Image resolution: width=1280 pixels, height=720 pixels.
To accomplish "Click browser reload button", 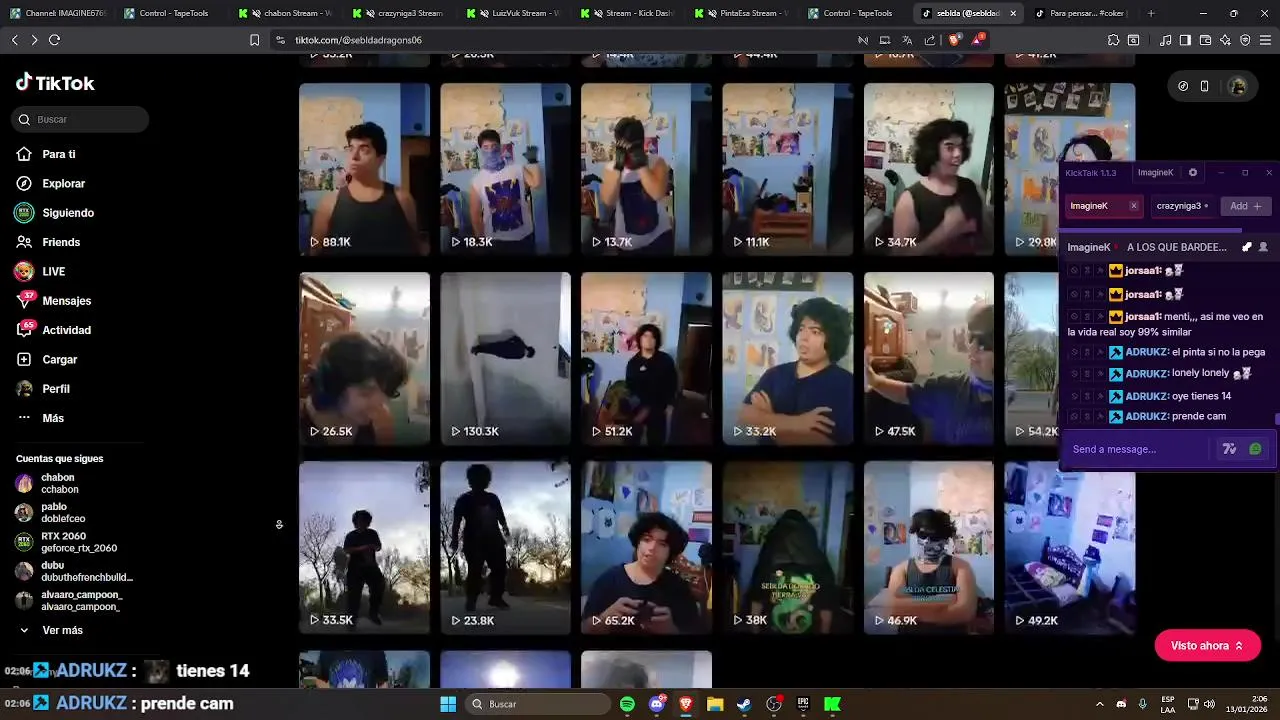I will [x=54, y=40].
